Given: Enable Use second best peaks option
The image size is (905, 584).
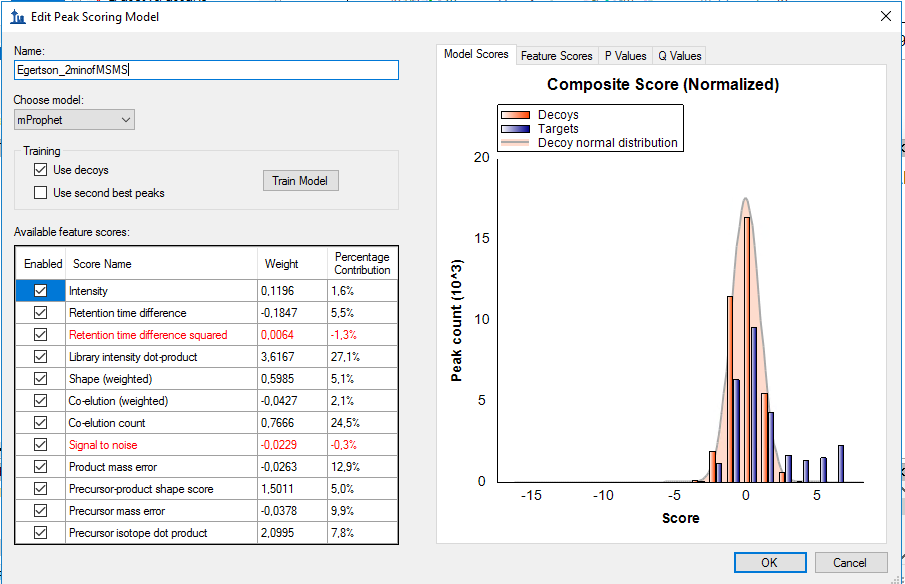Looking at the screenshot, I should point(41,193).
